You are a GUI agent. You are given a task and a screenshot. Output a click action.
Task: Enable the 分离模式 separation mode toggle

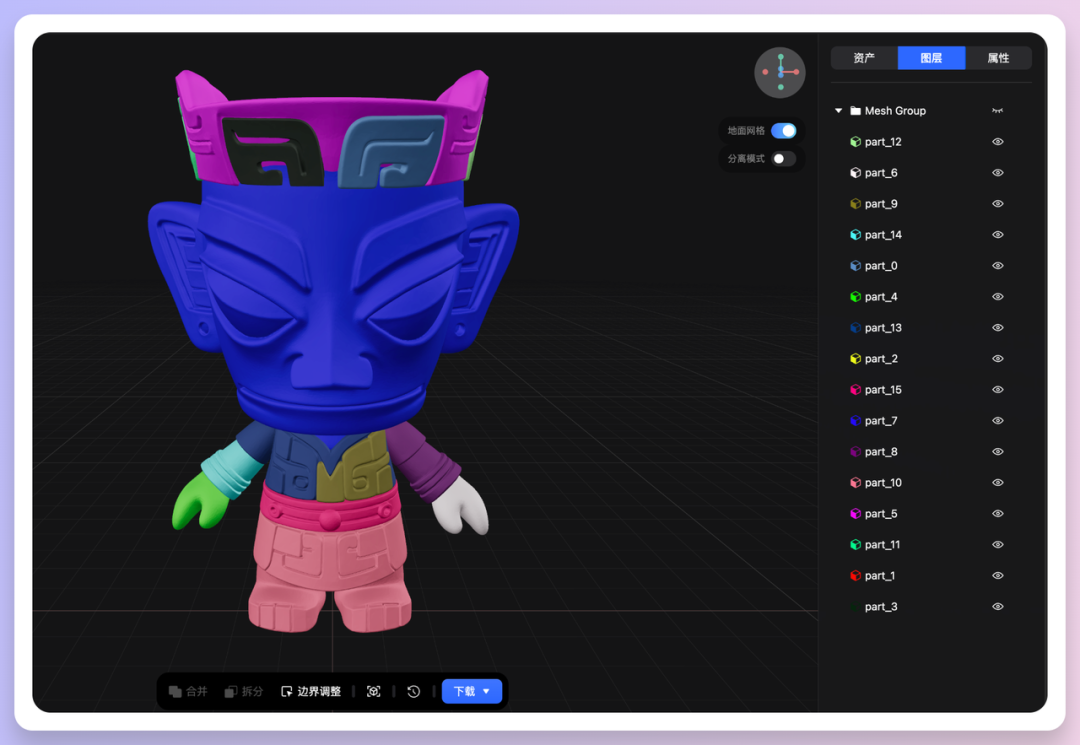(x=783, y=159)
